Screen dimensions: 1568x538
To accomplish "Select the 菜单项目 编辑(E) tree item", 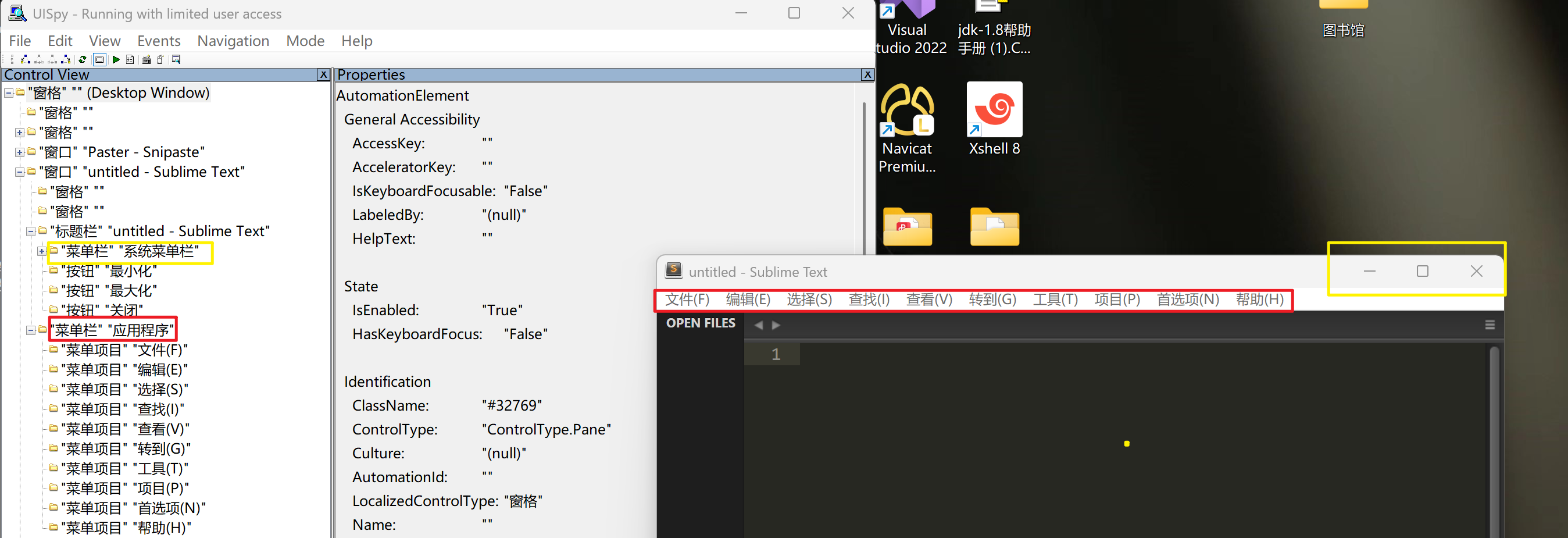I will (124, 370).
